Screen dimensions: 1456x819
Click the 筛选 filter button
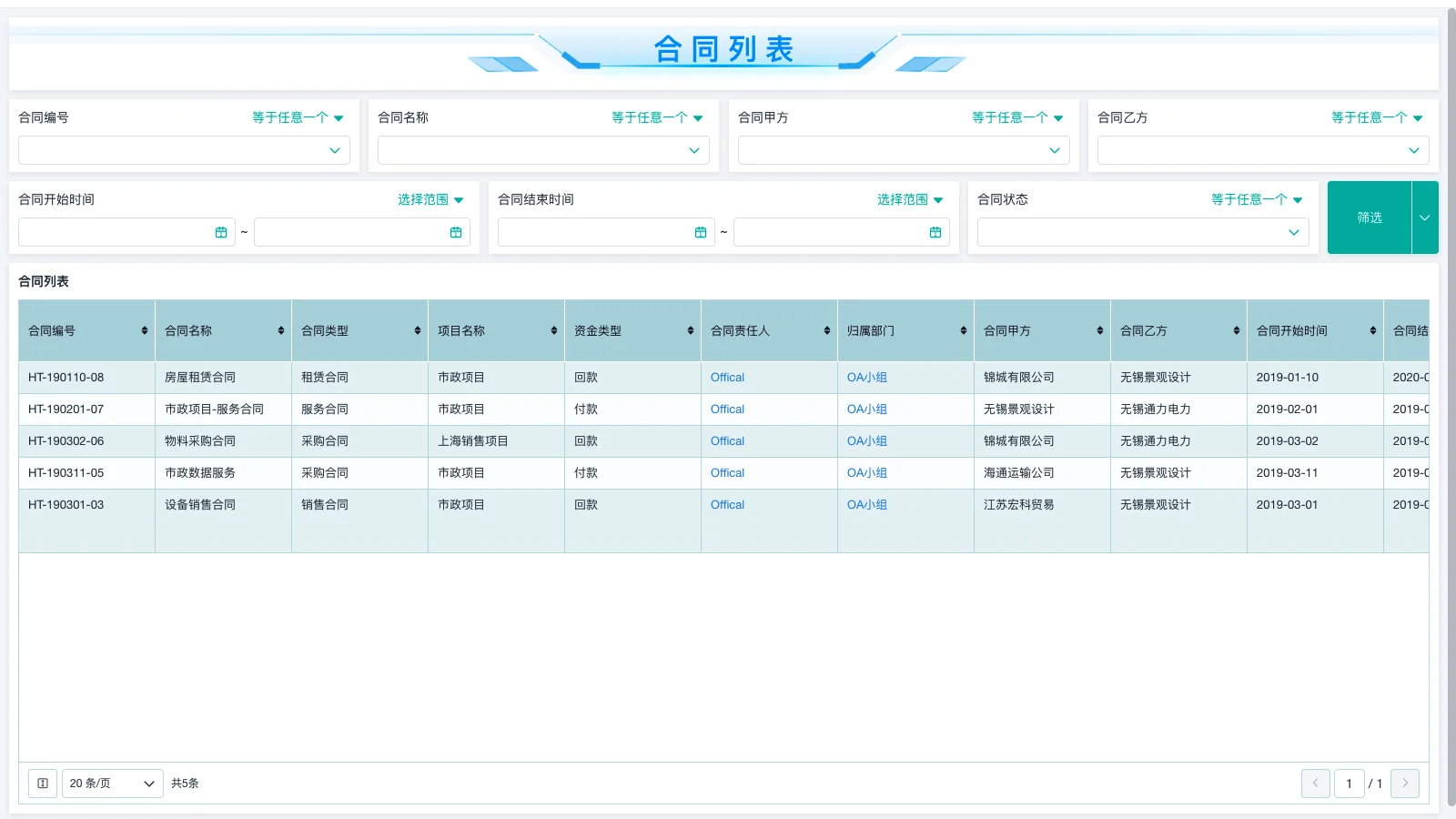(x=1370, y=217)
